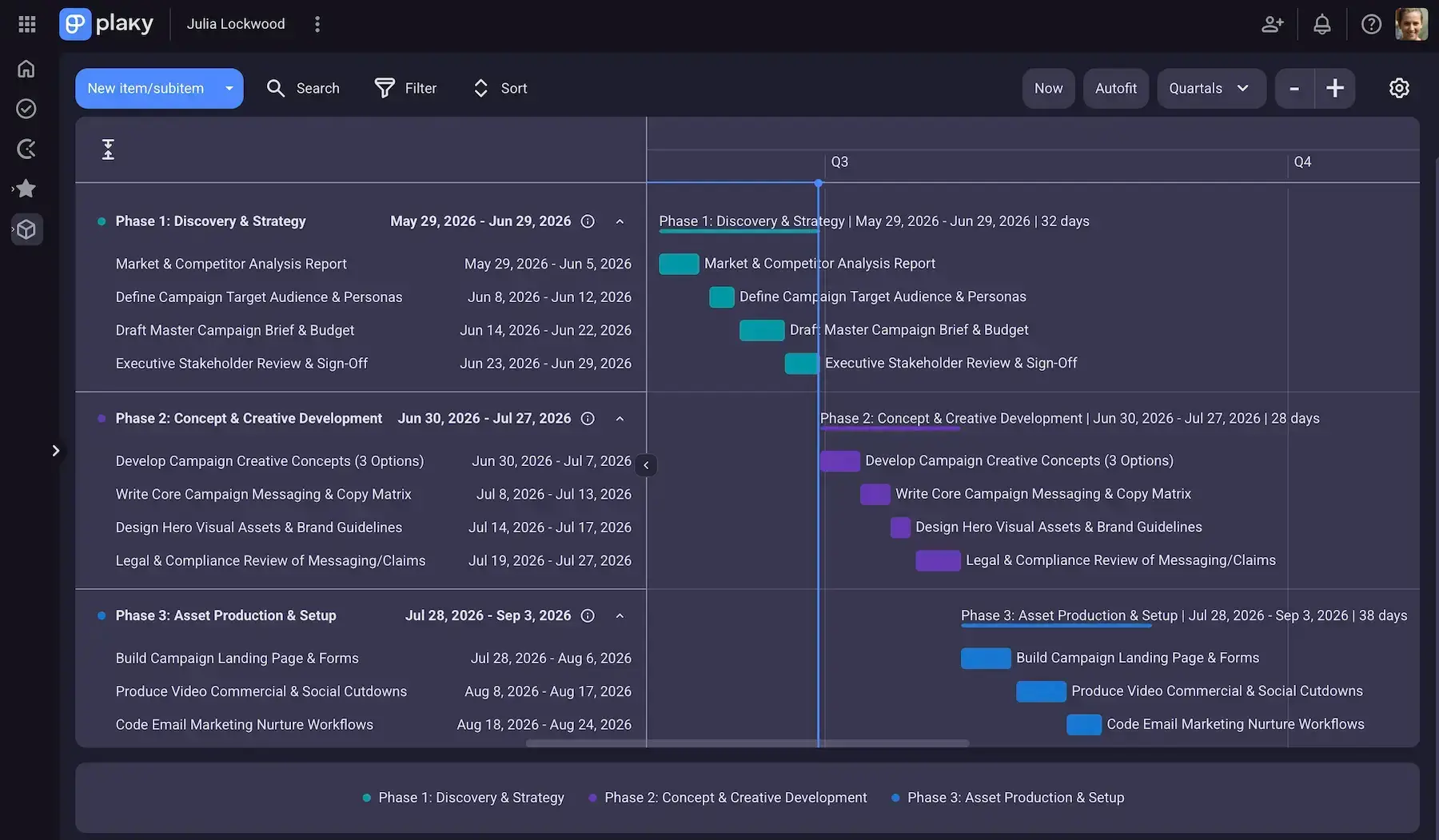Screen dimensions: 1439x840
Task: Collapse Phase 2: Concept & Creative Development group
Action: click(620, 419)
